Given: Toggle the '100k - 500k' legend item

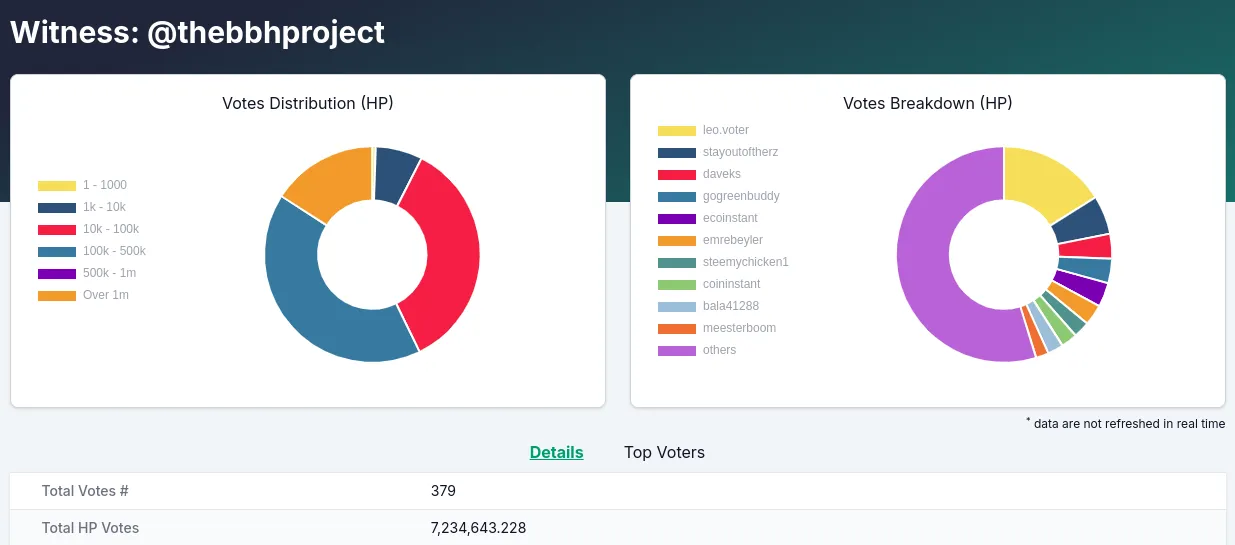Looking at the screenshot, I should coord(92,251).
